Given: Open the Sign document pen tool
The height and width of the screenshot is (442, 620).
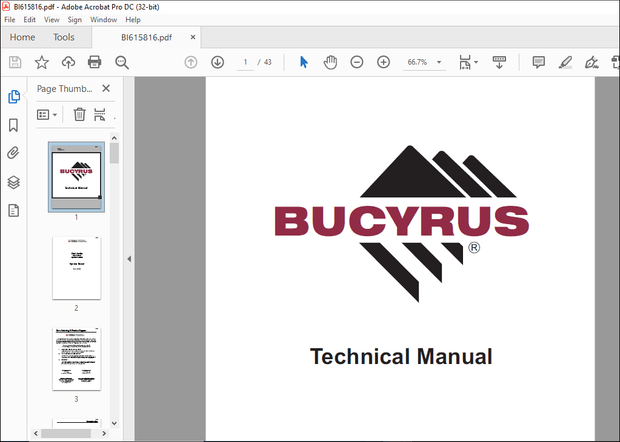Looking at the screenshot, I should point(592,62).
